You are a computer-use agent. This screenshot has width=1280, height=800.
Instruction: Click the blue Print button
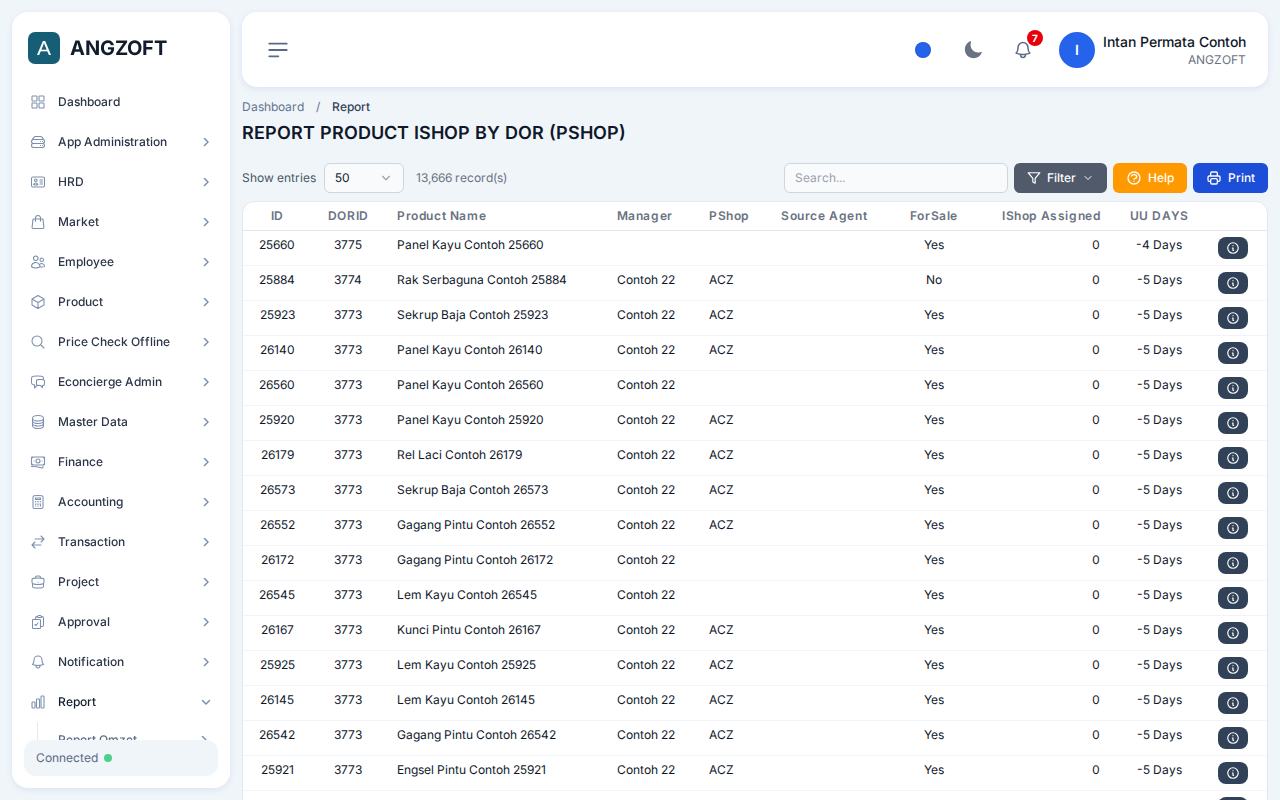(x=1230, y=178)
